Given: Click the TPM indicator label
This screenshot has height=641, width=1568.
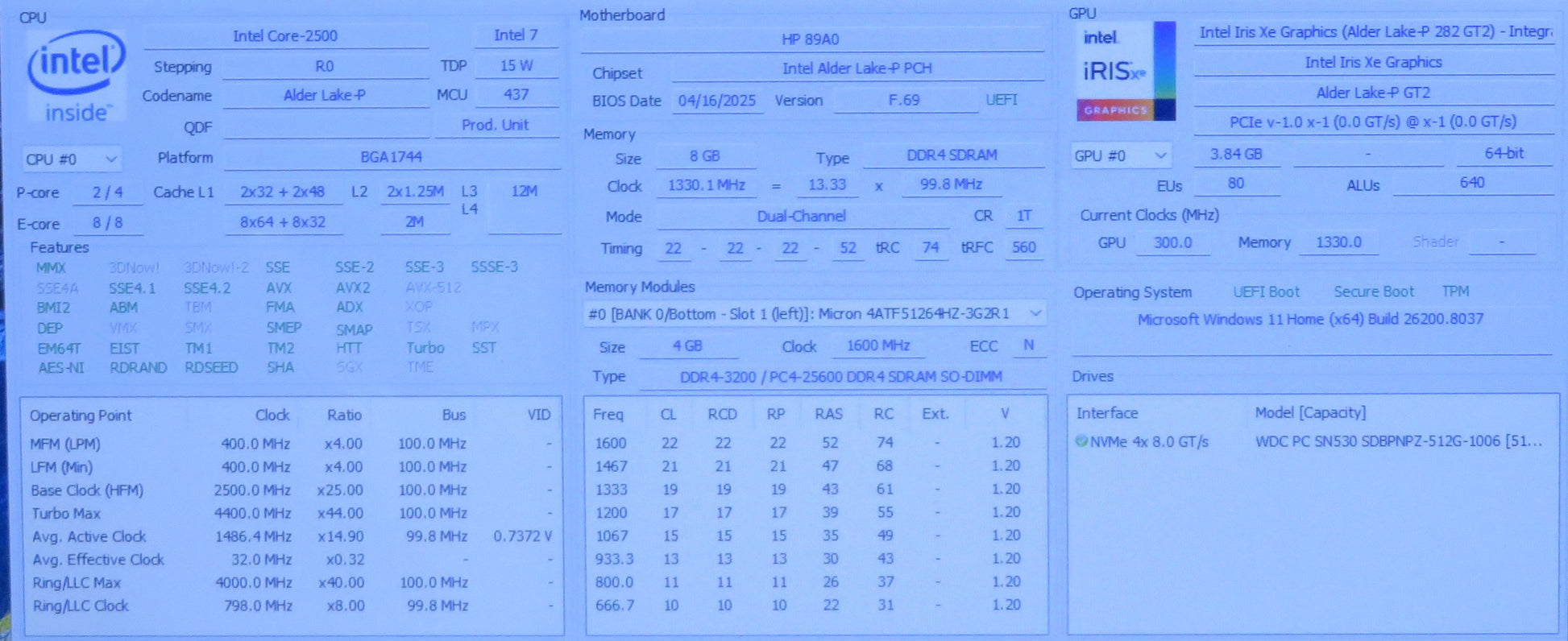Looking at the screenshot, I should pyautogui.click(x=1455, y=292).
